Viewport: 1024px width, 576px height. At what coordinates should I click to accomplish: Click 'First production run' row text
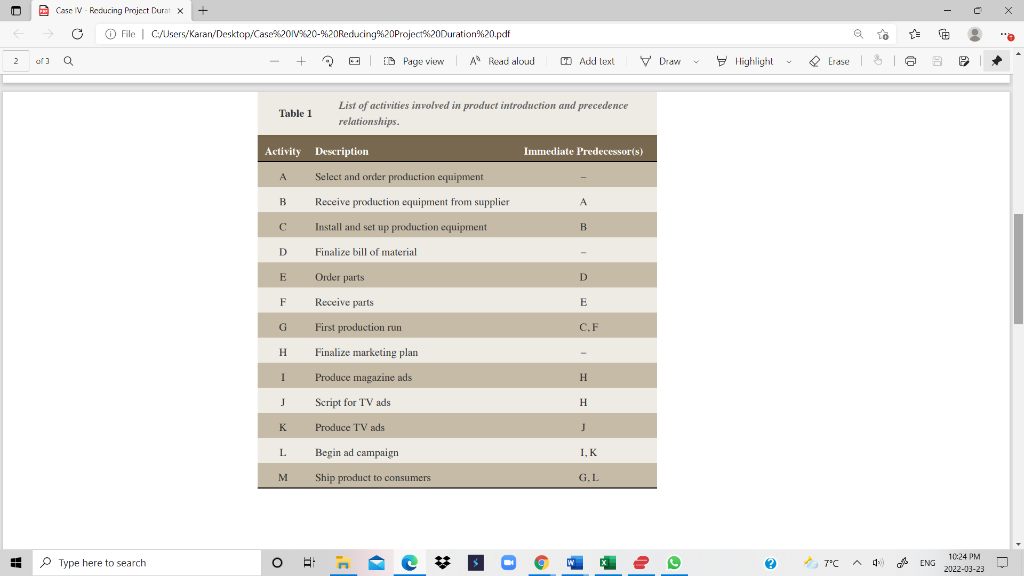click(358, 327)
